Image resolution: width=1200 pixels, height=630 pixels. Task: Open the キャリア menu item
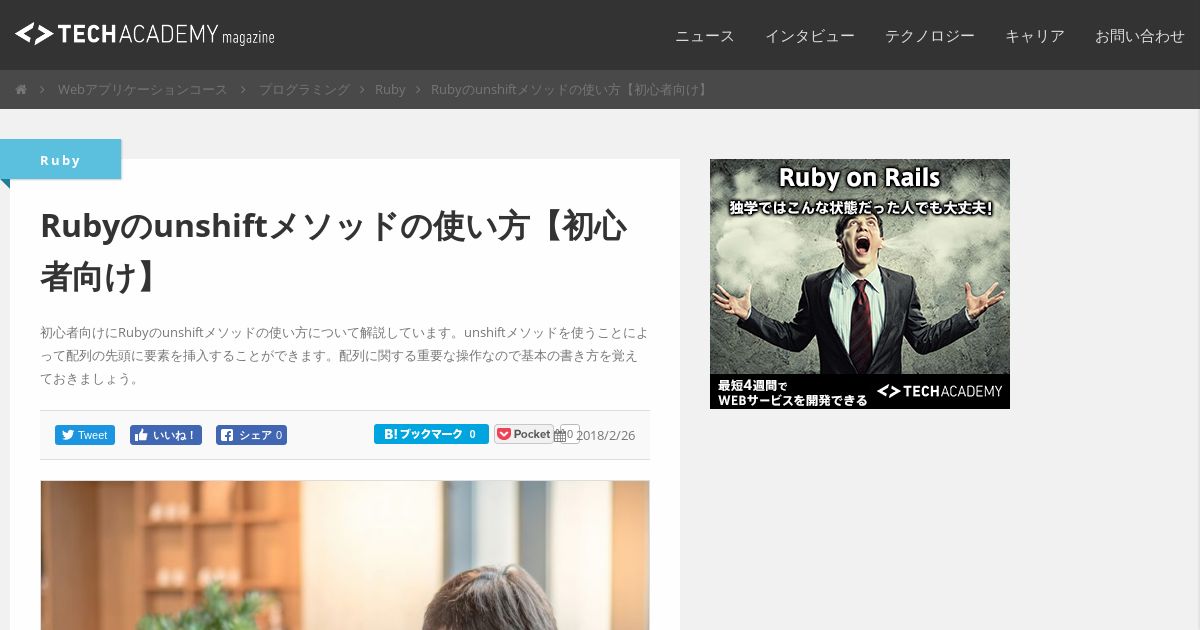[x=1035, y=36]
